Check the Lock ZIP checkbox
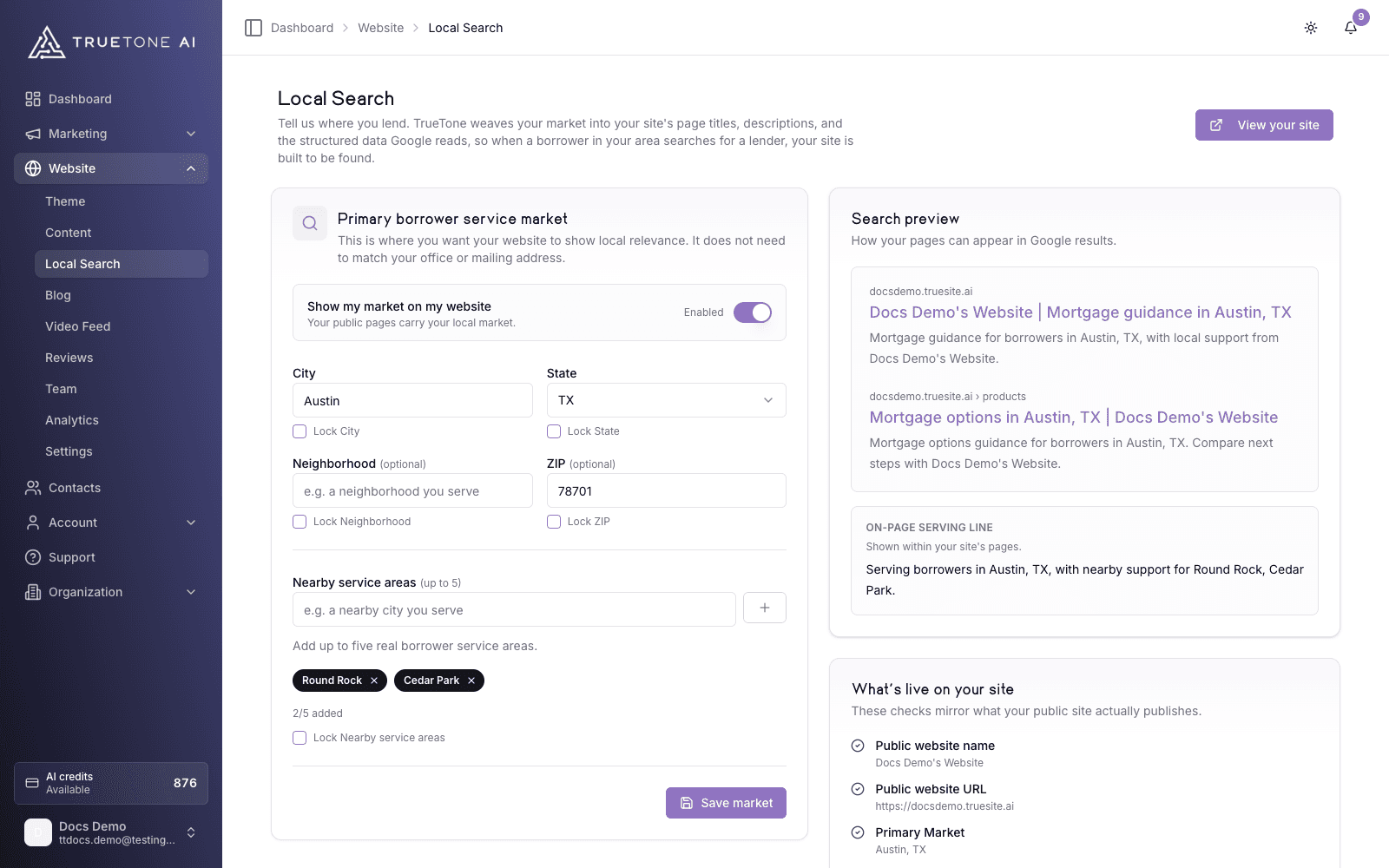 coord(554,522)
